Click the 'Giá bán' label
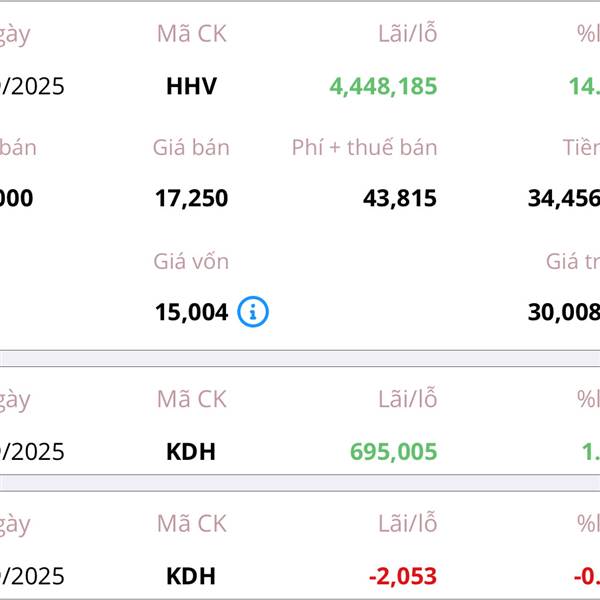 click(191, 148)
